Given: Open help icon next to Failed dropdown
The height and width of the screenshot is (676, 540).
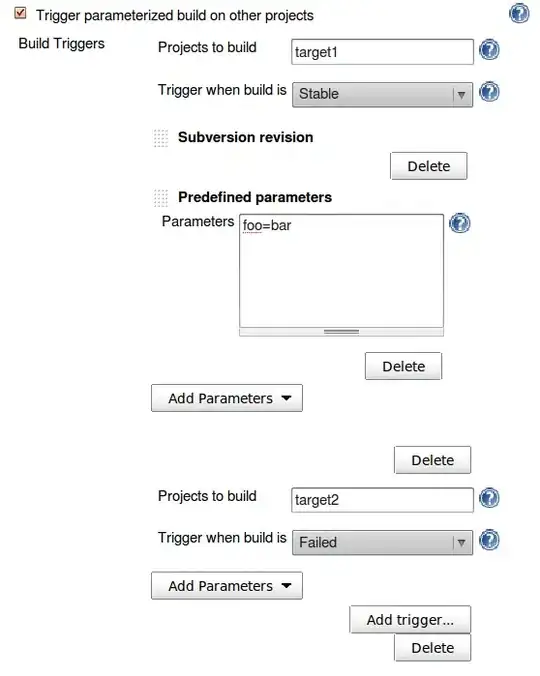Looking at the screenshot, I should [x=489, y=540].
